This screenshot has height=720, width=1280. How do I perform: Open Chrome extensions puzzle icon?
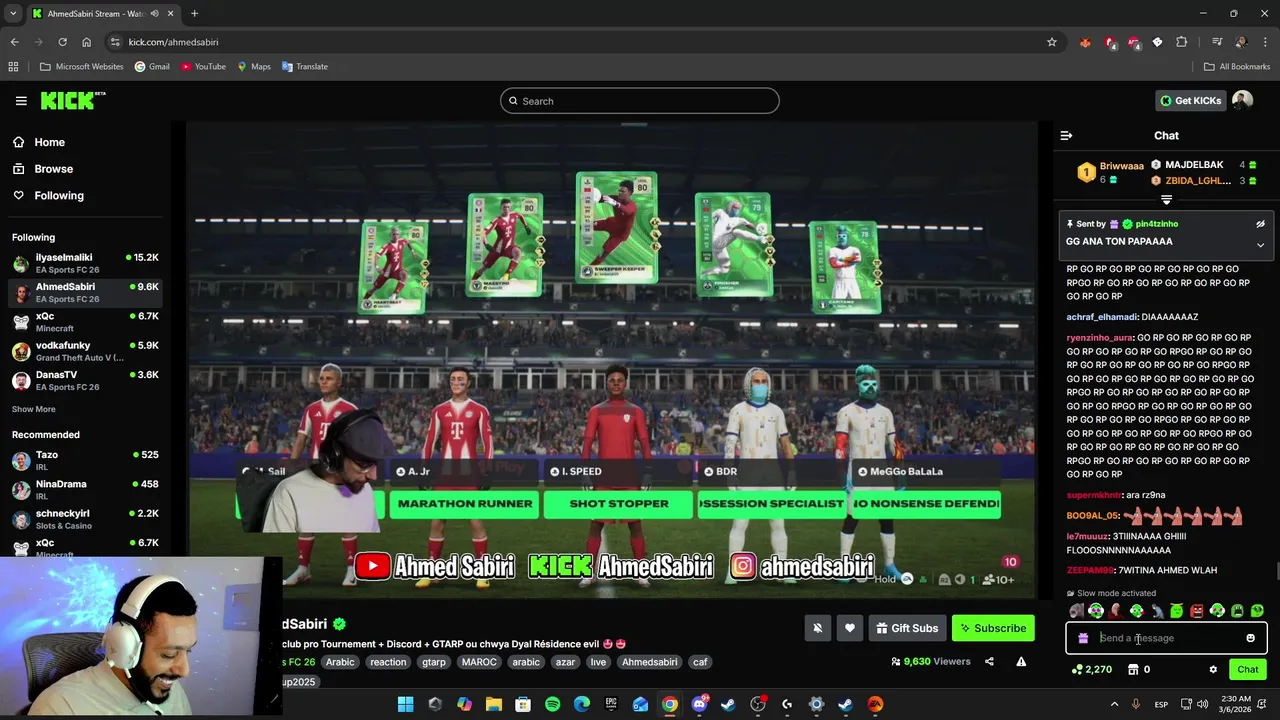(1181, 42)
